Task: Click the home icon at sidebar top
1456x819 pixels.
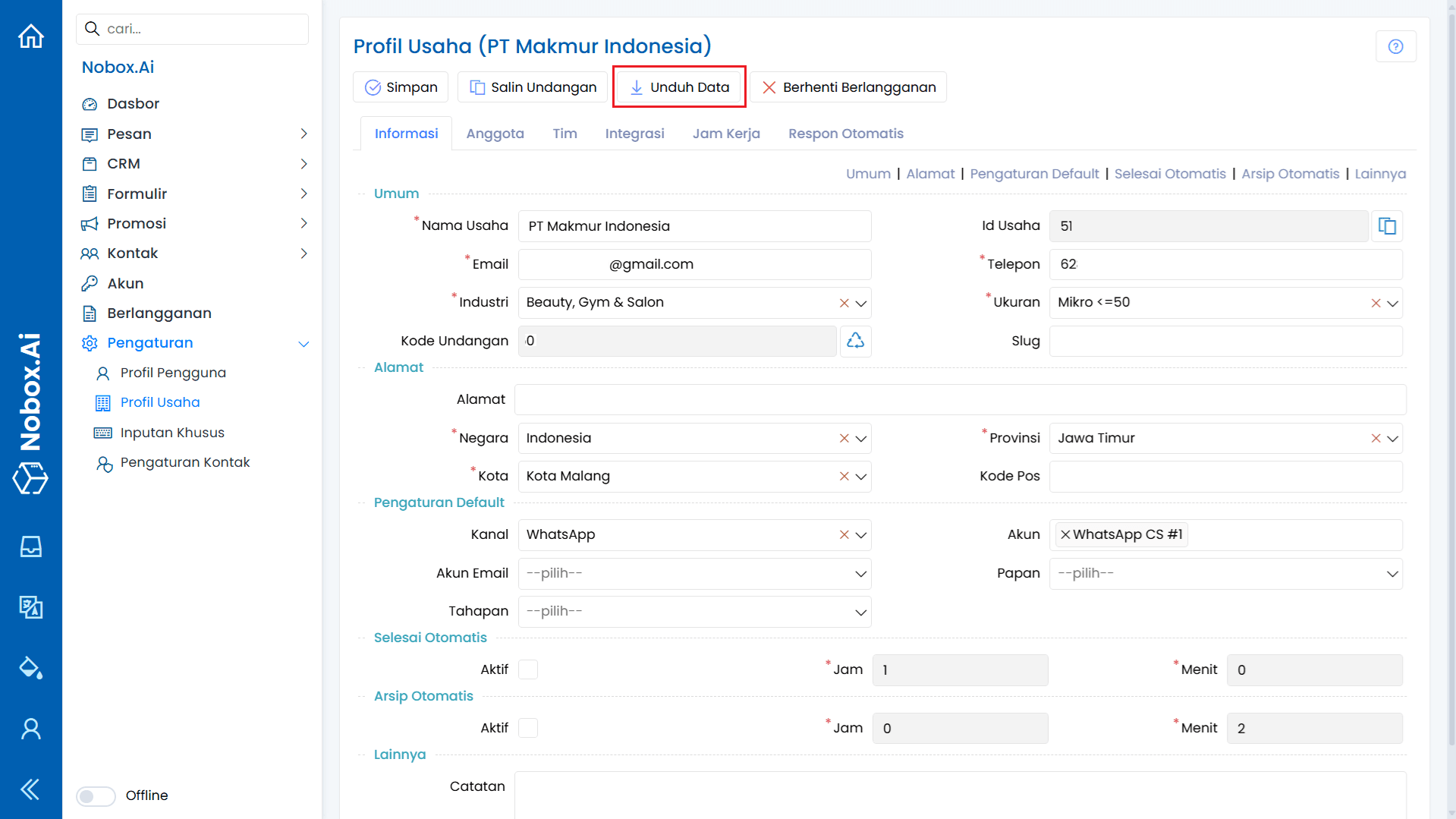Action: tap(30, 36)
